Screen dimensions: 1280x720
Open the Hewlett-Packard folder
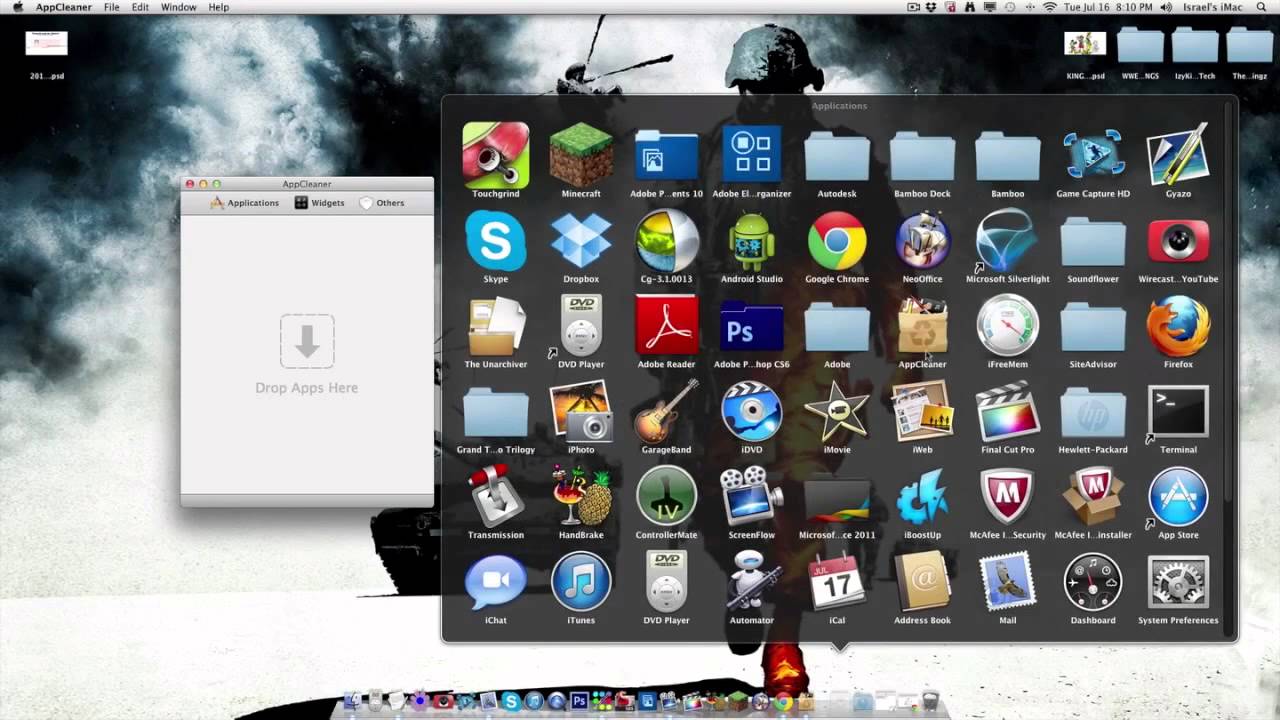pos(1093,413)
